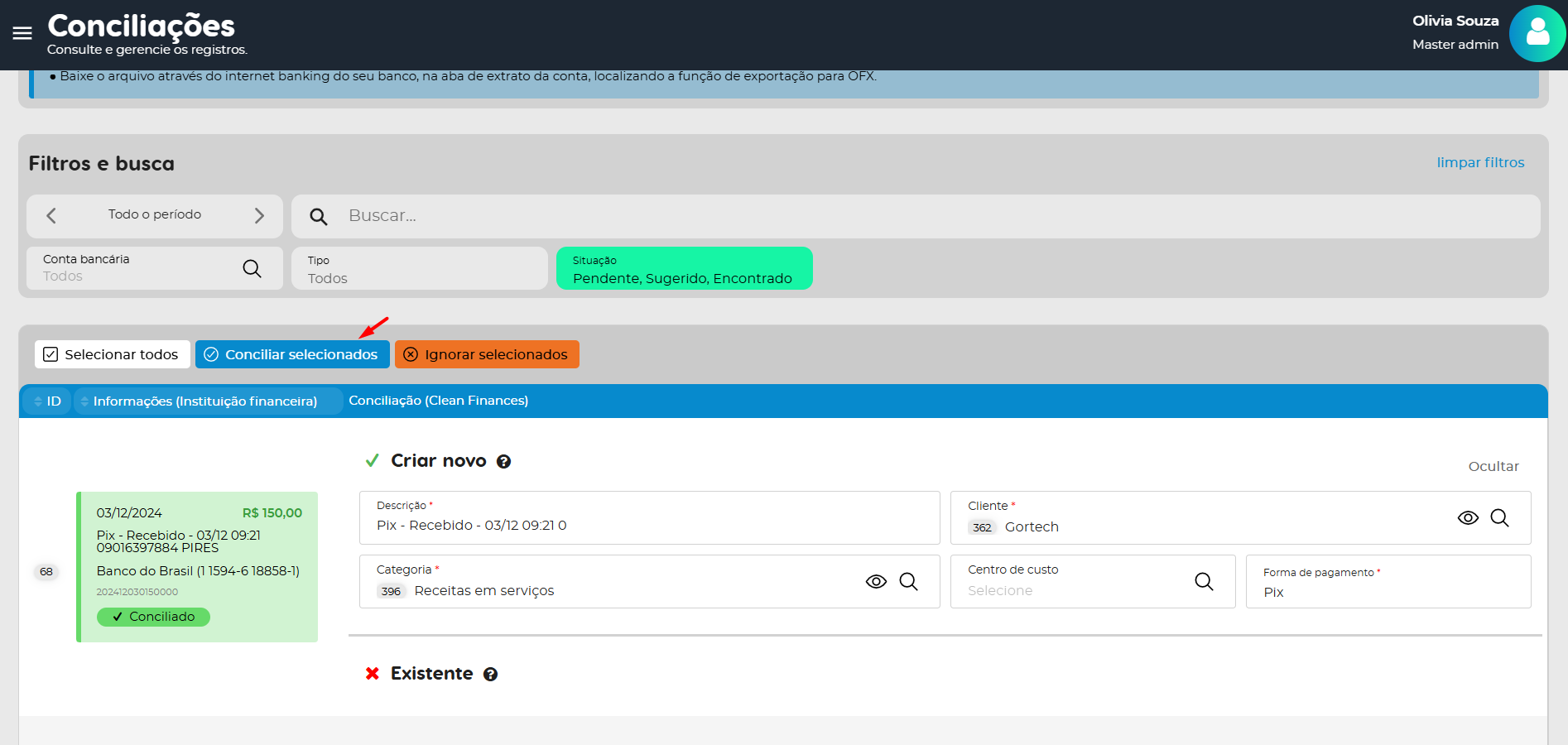This screenshot has height=745, width=1568.
Task: Sort by the ID column header
Action: [x=46, y=401]
